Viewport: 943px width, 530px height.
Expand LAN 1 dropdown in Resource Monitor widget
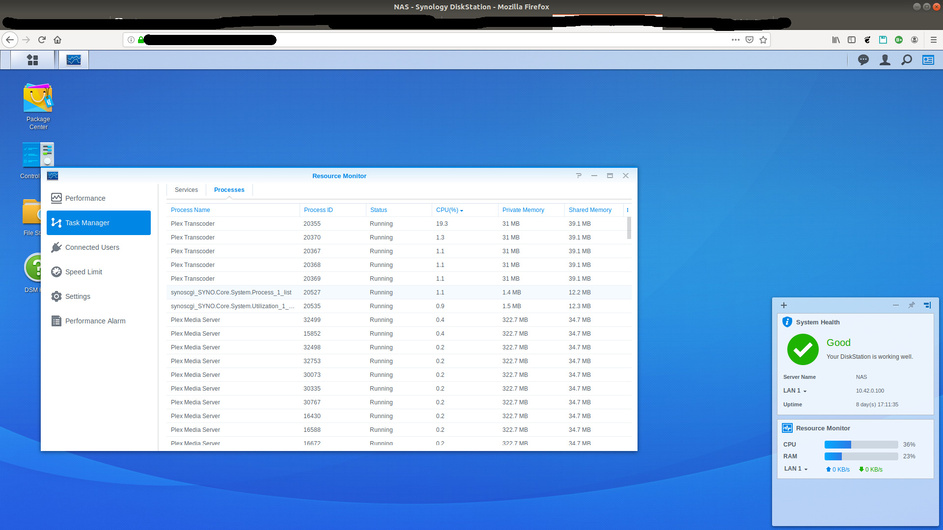795,469
